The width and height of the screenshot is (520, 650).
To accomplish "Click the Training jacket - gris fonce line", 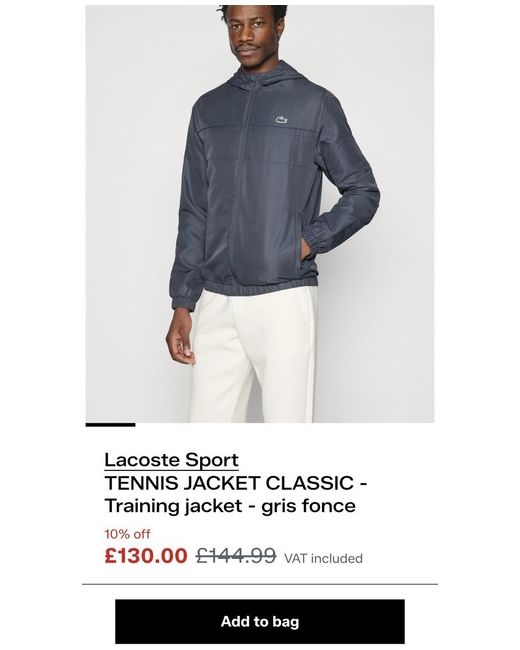I will pos(230,506).
